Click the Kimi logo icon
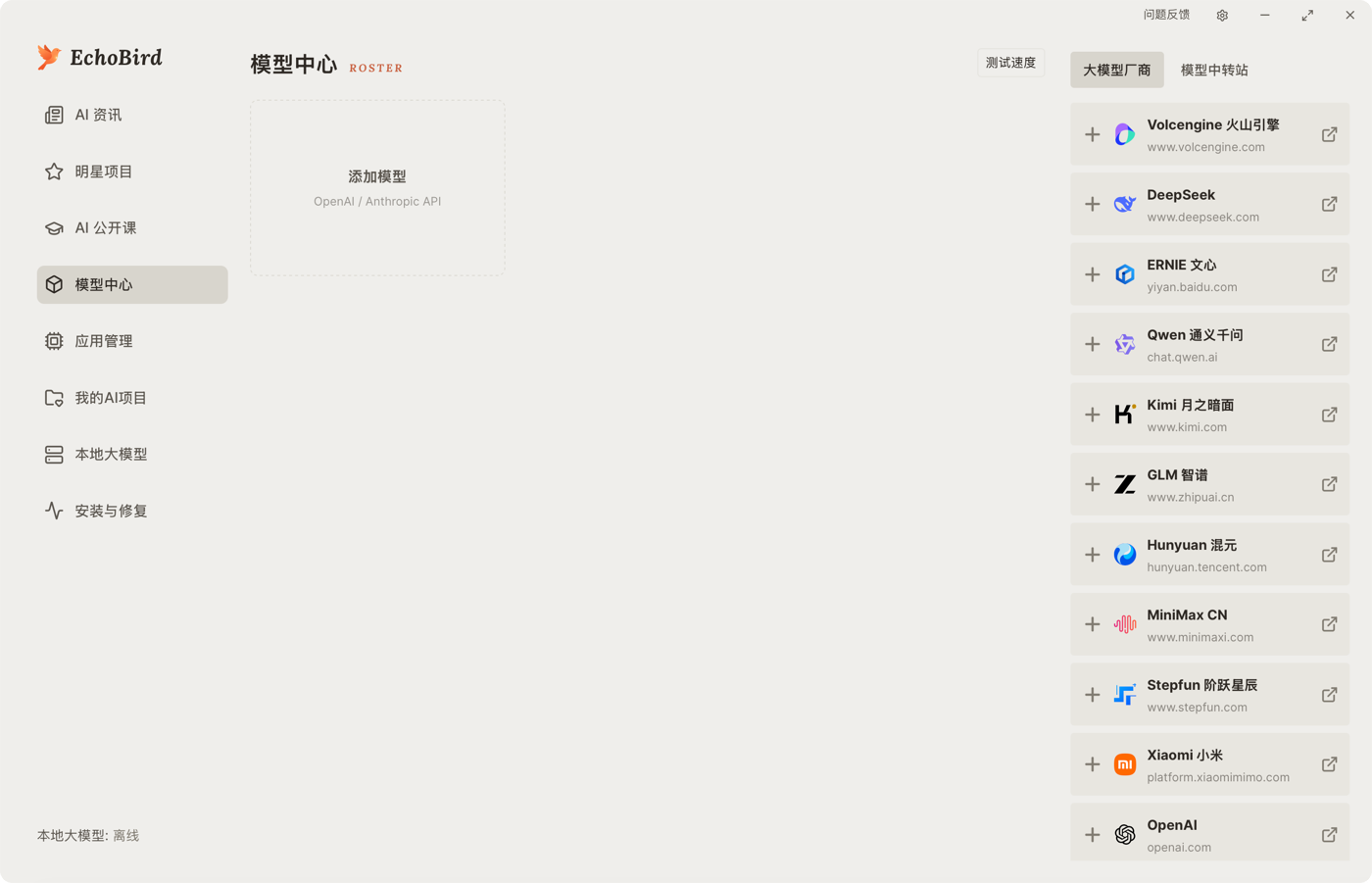The width and height of the screenshot is (1372, 883). (1125, 415)
